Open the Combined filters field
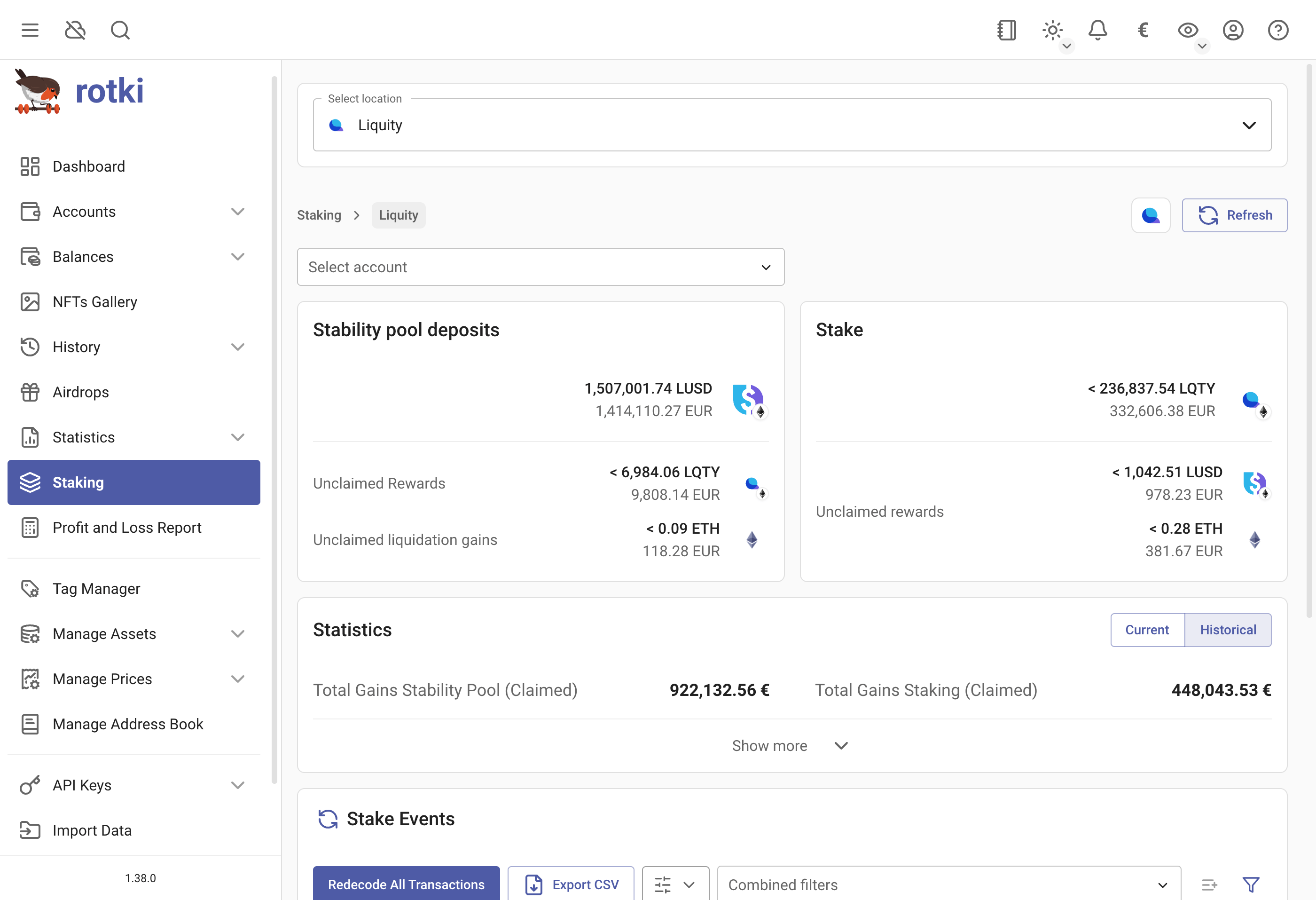 949,884
